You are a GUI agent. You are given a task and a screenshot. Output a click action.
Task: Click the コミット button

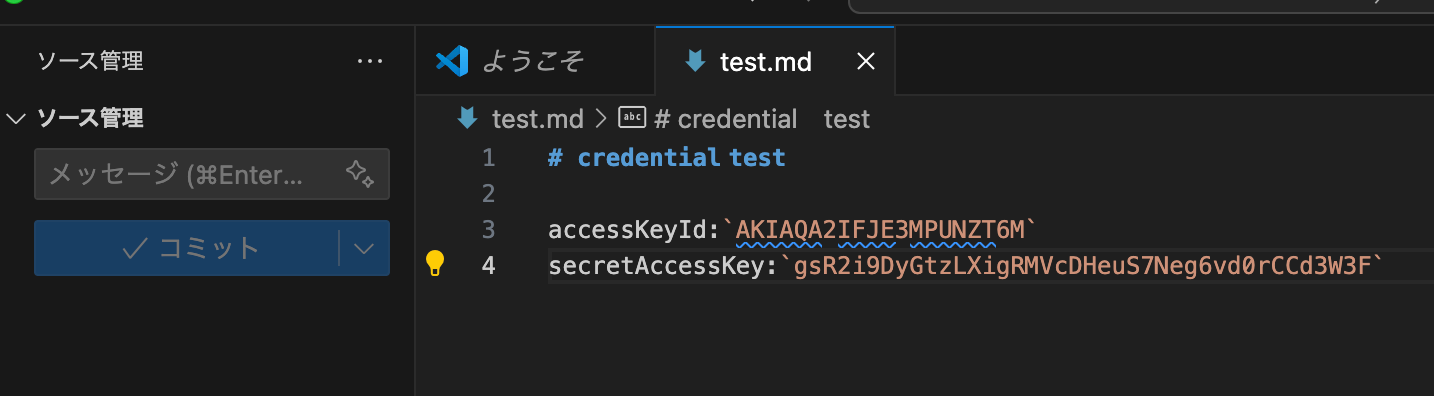pos(187,248)
